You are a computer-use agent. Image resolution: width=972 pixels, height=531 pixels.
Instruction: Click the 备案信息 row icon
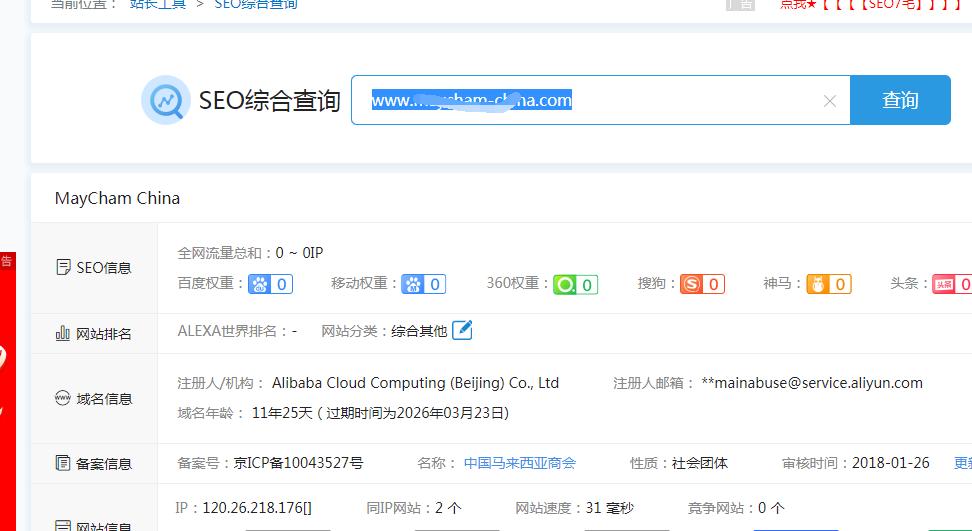tap(63, 463)
